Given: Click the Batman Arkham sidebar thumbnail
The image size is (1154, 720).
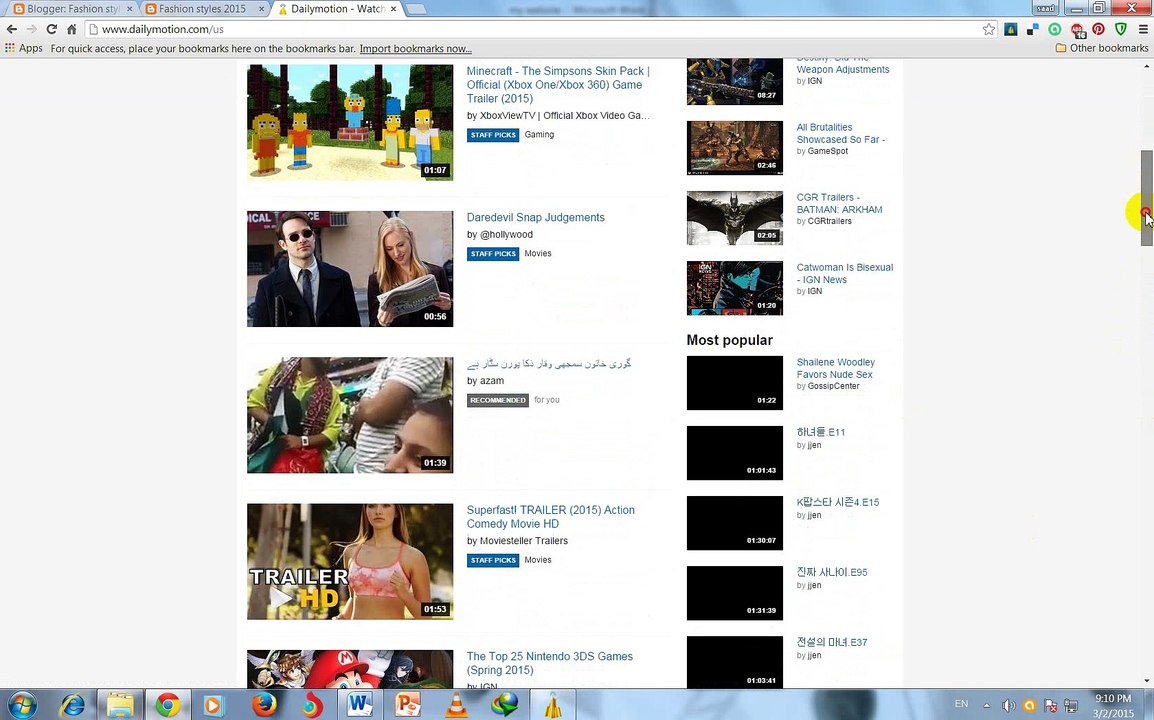Looking at the screenshot, I should pos(734,218).
